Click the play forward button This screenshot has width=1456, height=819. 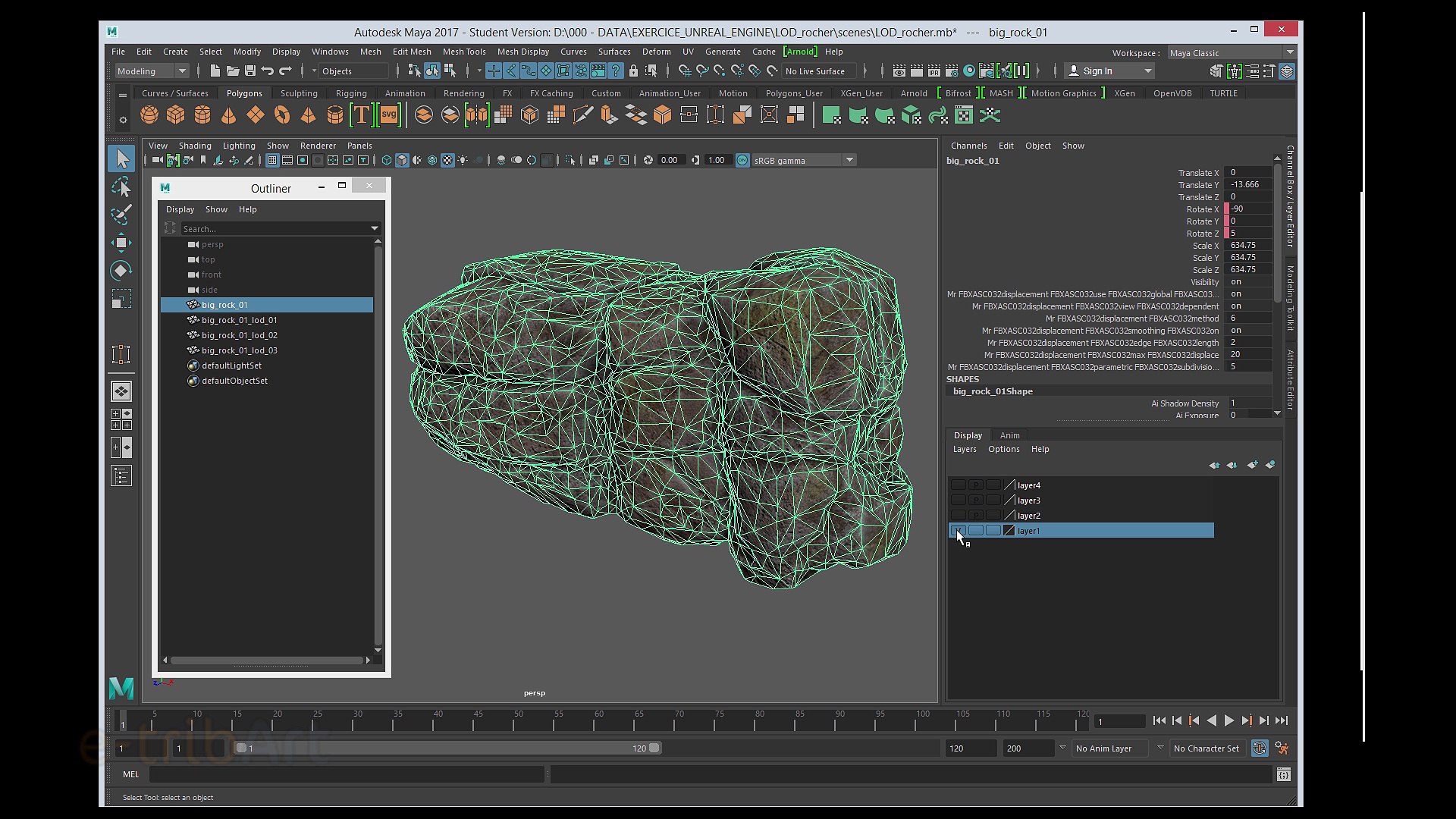coord(1229,721)
